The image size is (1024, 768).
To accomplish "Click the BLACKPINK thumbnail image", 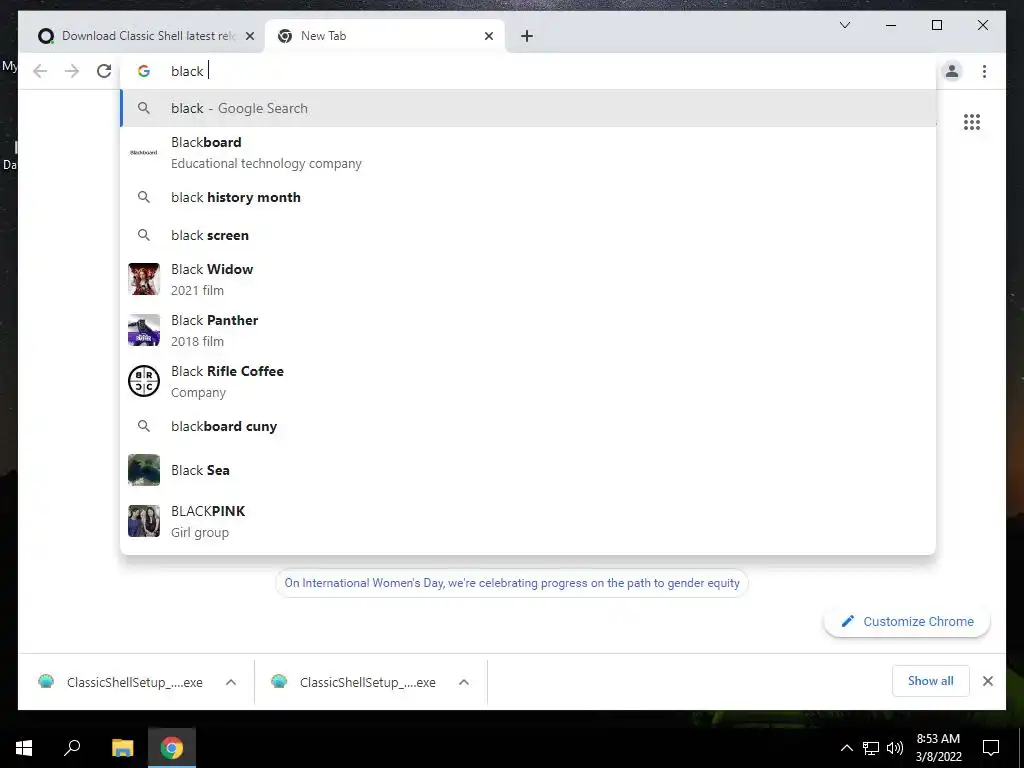I will click(x=144, y=521).
